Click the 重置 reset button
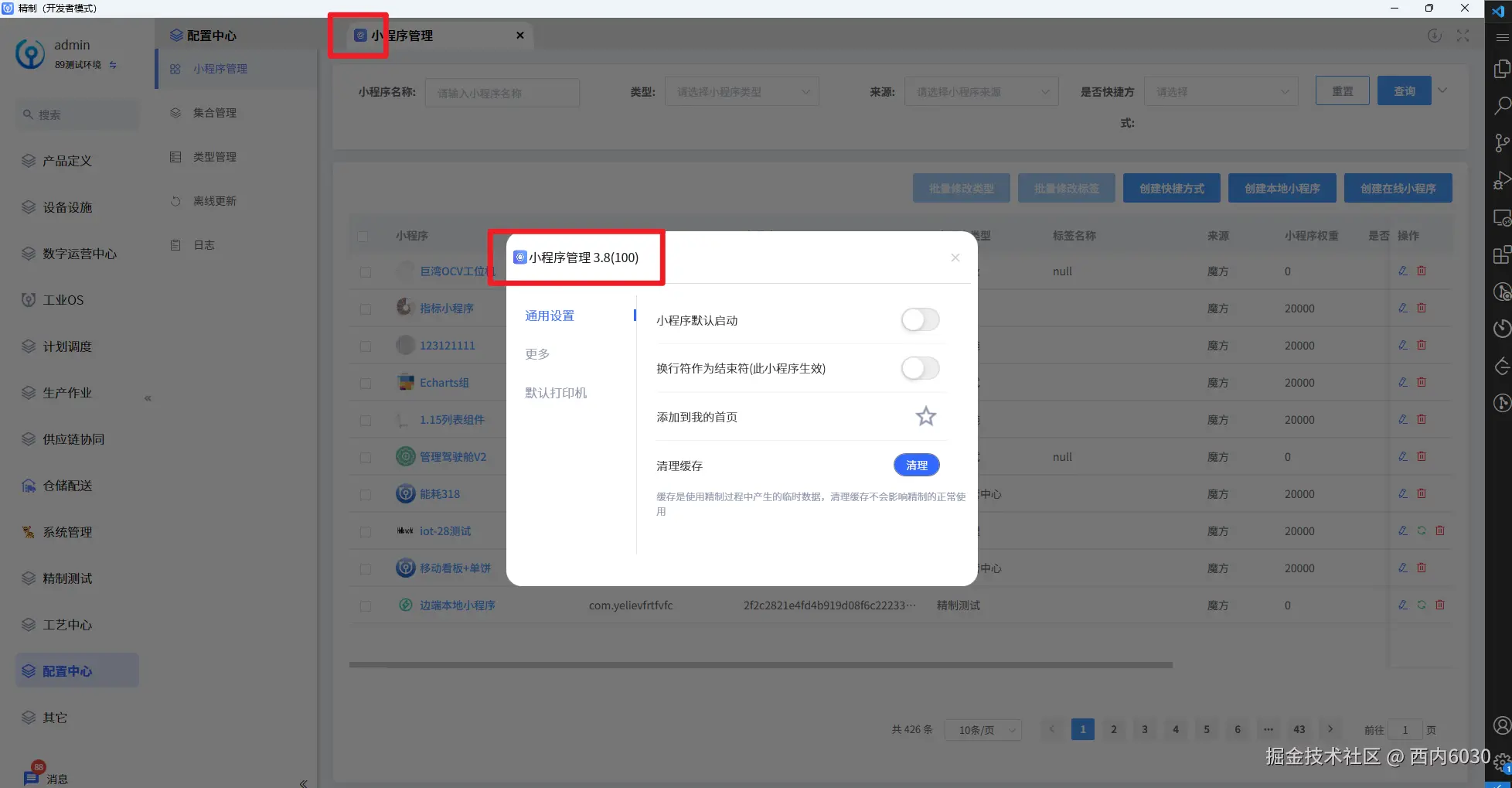The width and height of the screenshot is (1512, 788). pyautogui.click(x=1342, y=90)
